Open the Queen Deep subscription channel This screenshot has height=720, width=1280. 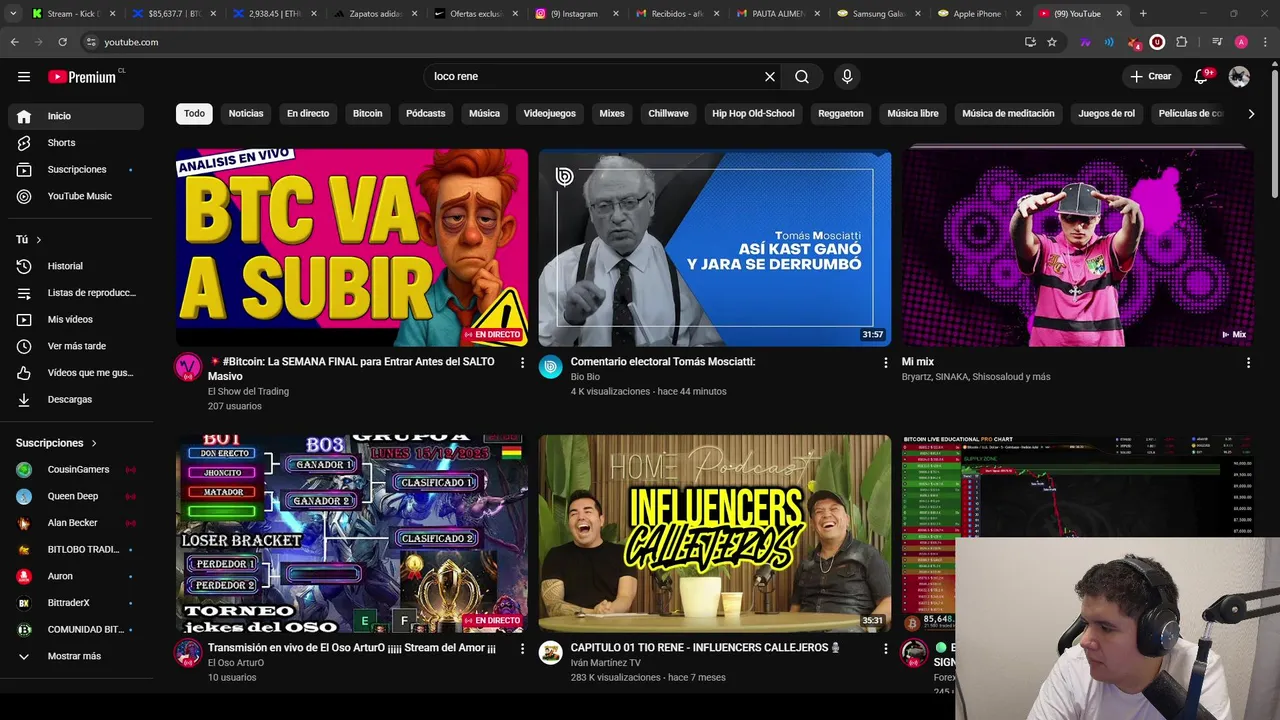76,496
